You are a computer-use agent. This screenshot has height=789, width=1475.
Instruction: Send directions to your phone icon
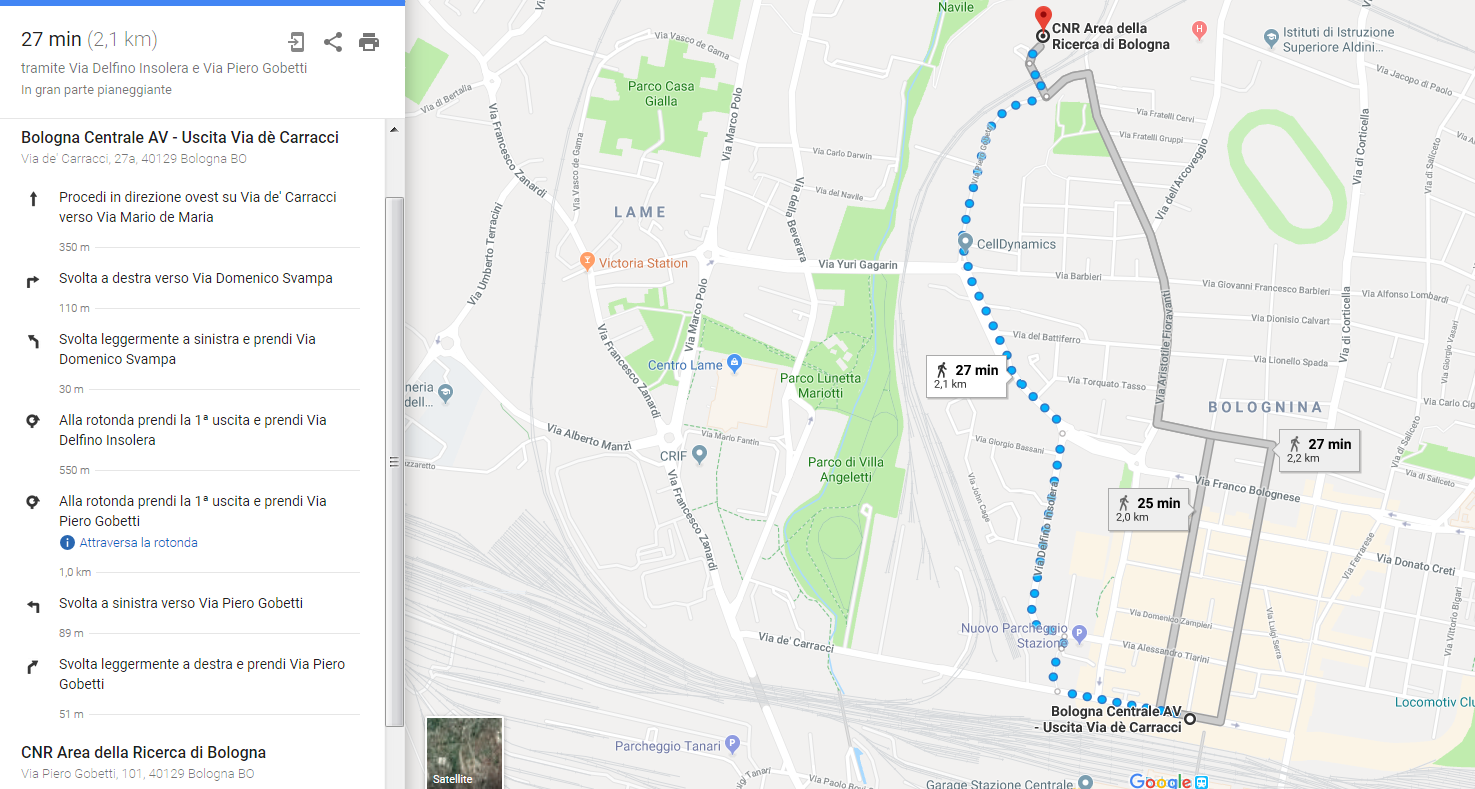click(296, 42)
